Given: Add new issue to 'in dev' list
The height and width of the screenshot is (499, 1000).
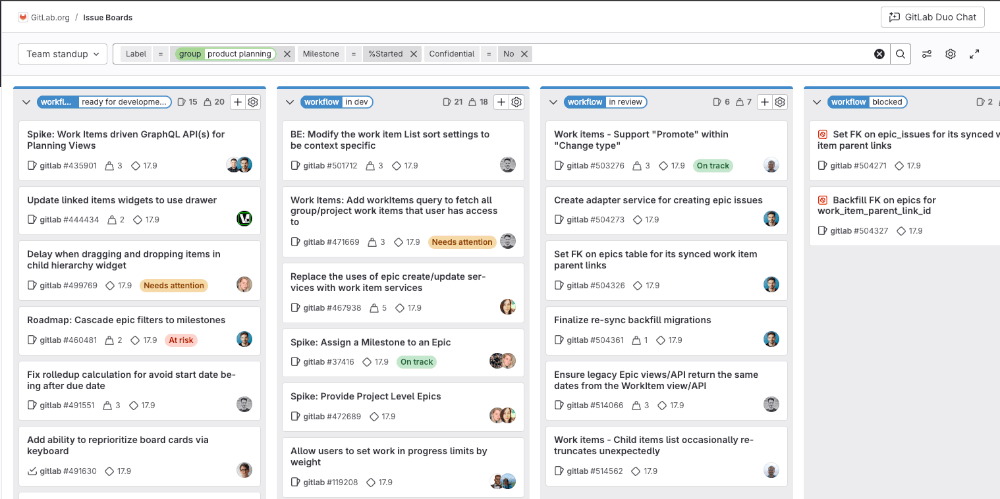Looking at the screenshot, I should 501,102.
